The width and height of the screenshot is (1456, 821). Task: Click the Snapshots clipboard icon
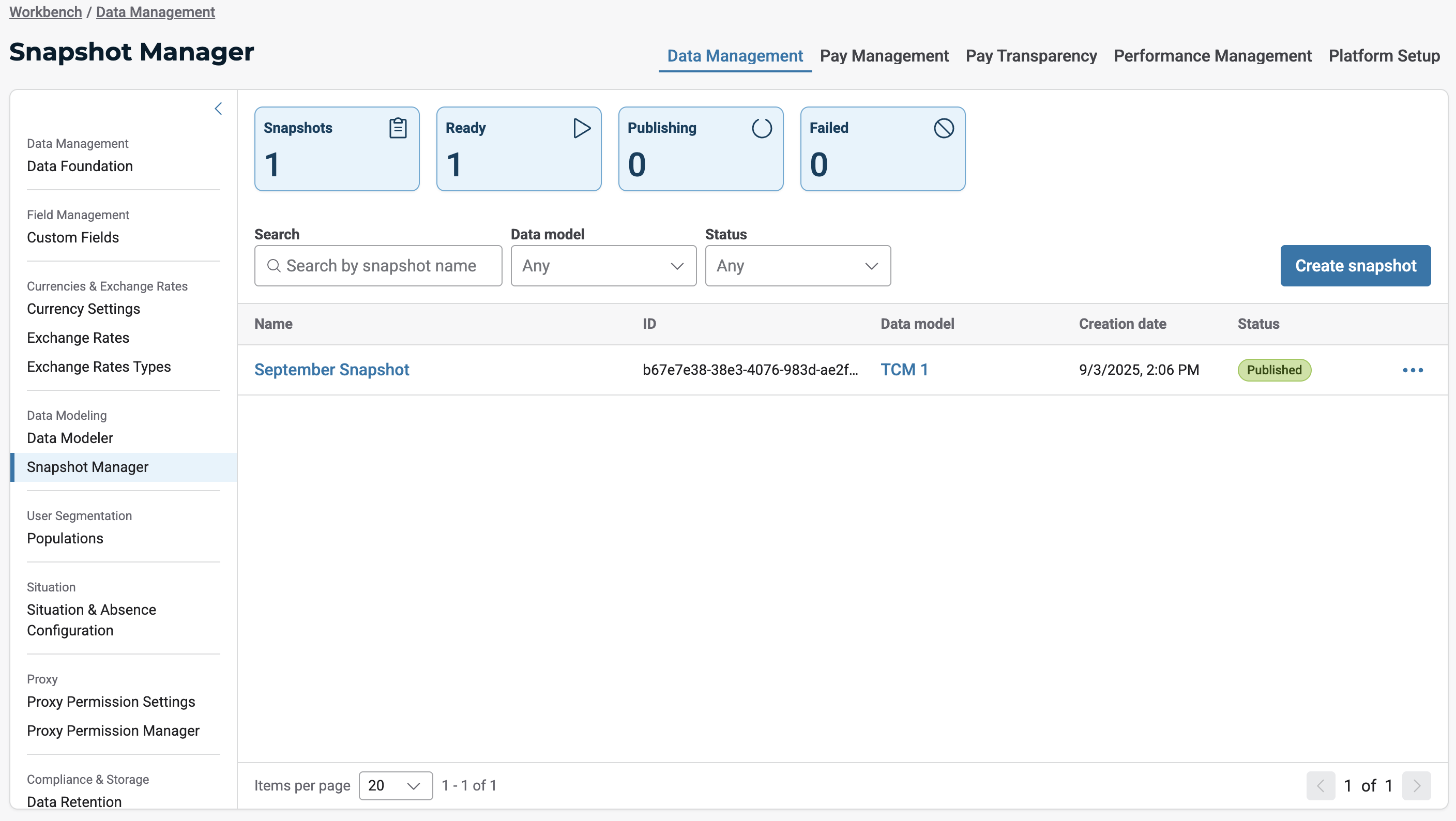[398, 128]
